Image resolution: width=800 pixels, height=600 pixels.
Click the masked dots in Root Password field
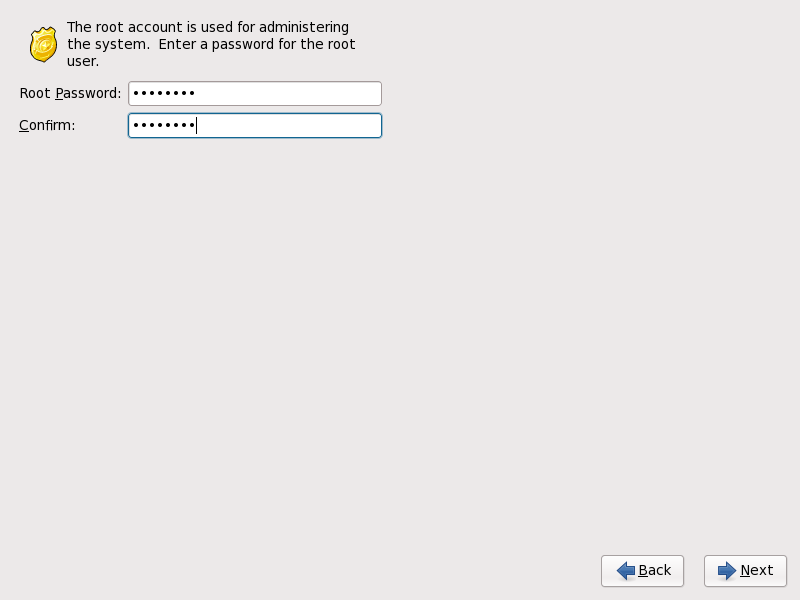pyautogui.click(x=164, y=93)
